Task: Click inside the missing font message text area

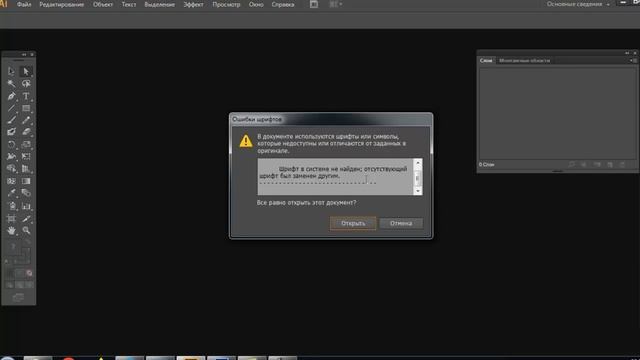Action: point(335,177)
